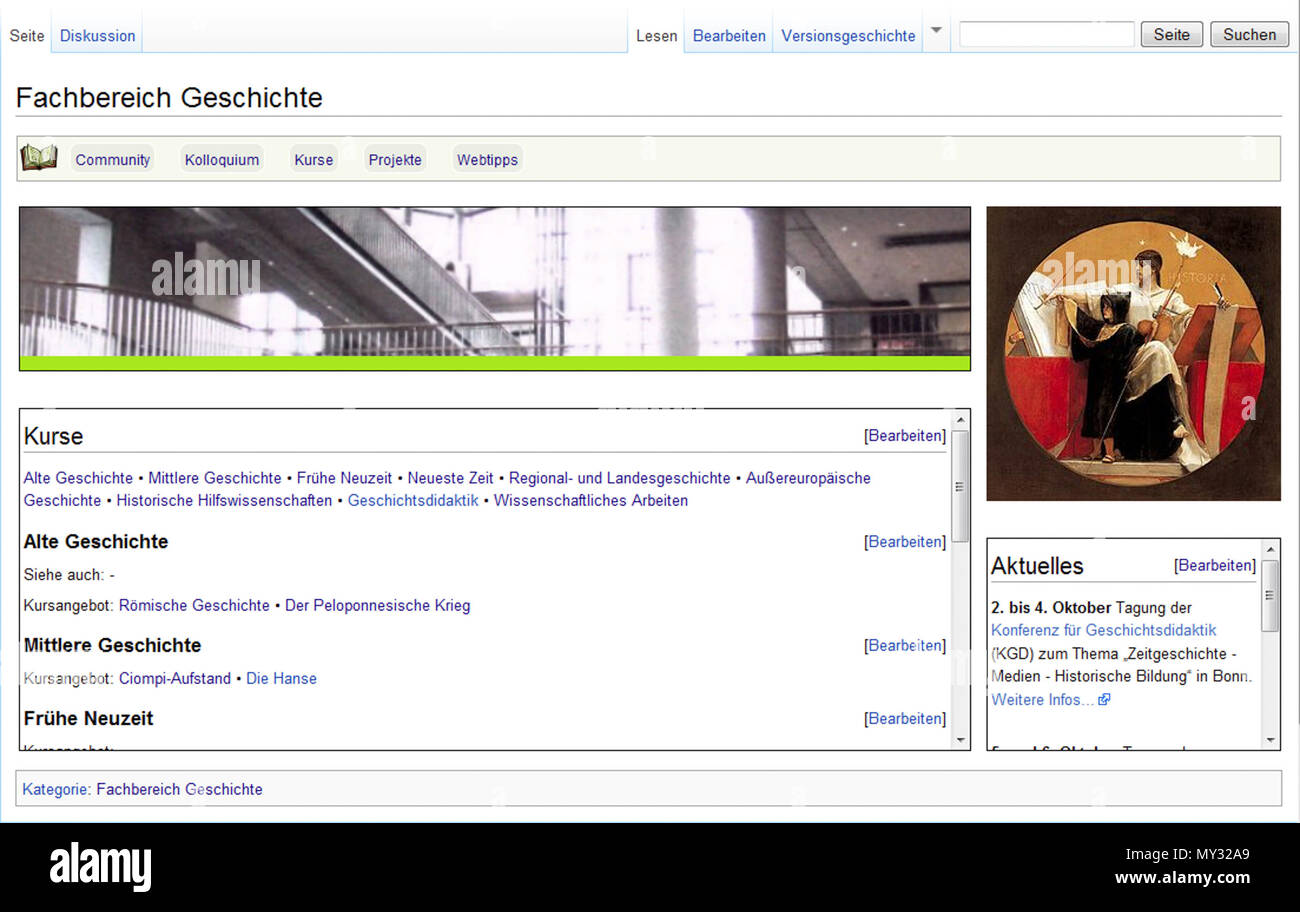1300x912 pixels.
Task: Open the Neueste Zeit link
Action: [x=450, y=478]
